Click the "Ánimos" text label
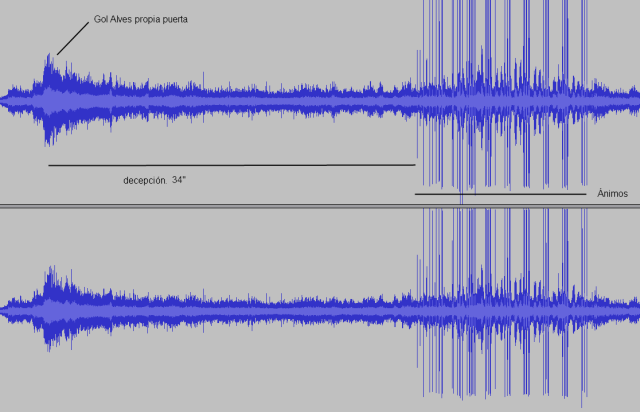Image resolution: width=640 pixels, height=412 pixels. tap(612, 194)
